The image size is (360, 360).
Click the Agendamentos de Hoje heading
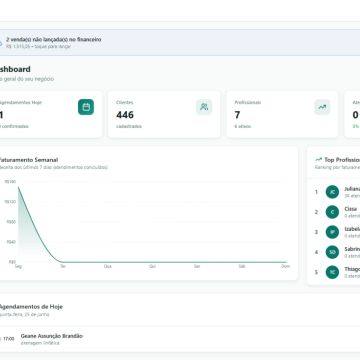coord(31,307)
